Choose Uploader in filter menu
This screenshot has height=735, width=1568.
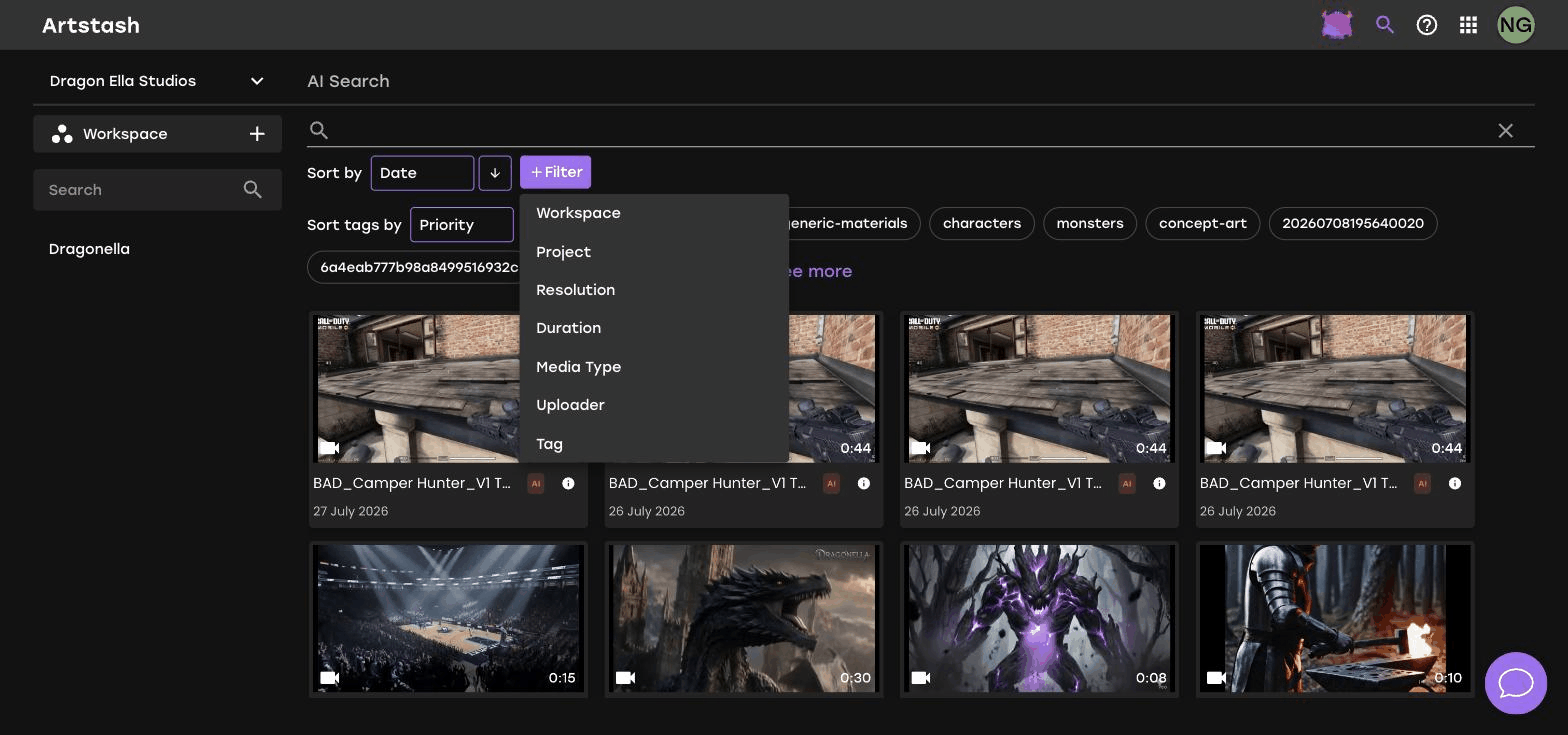[x=654, y=405]
